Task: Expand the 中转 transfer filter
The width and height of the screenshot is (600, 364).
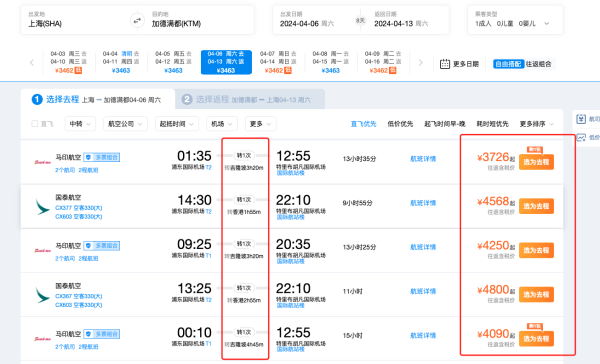Action: click(80, 124)
